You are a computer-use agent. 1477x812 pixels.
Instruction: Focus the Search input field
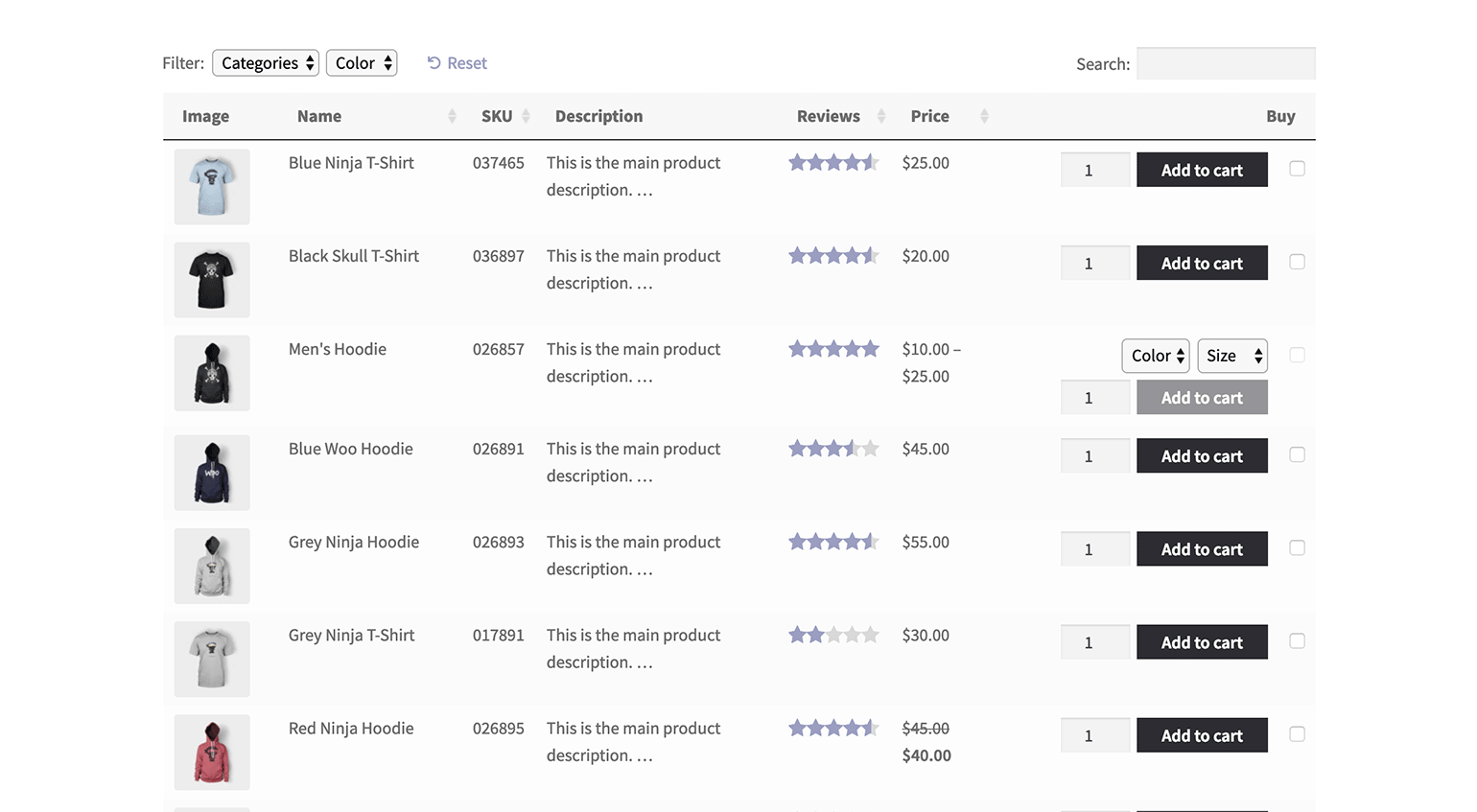point(1226,64)
